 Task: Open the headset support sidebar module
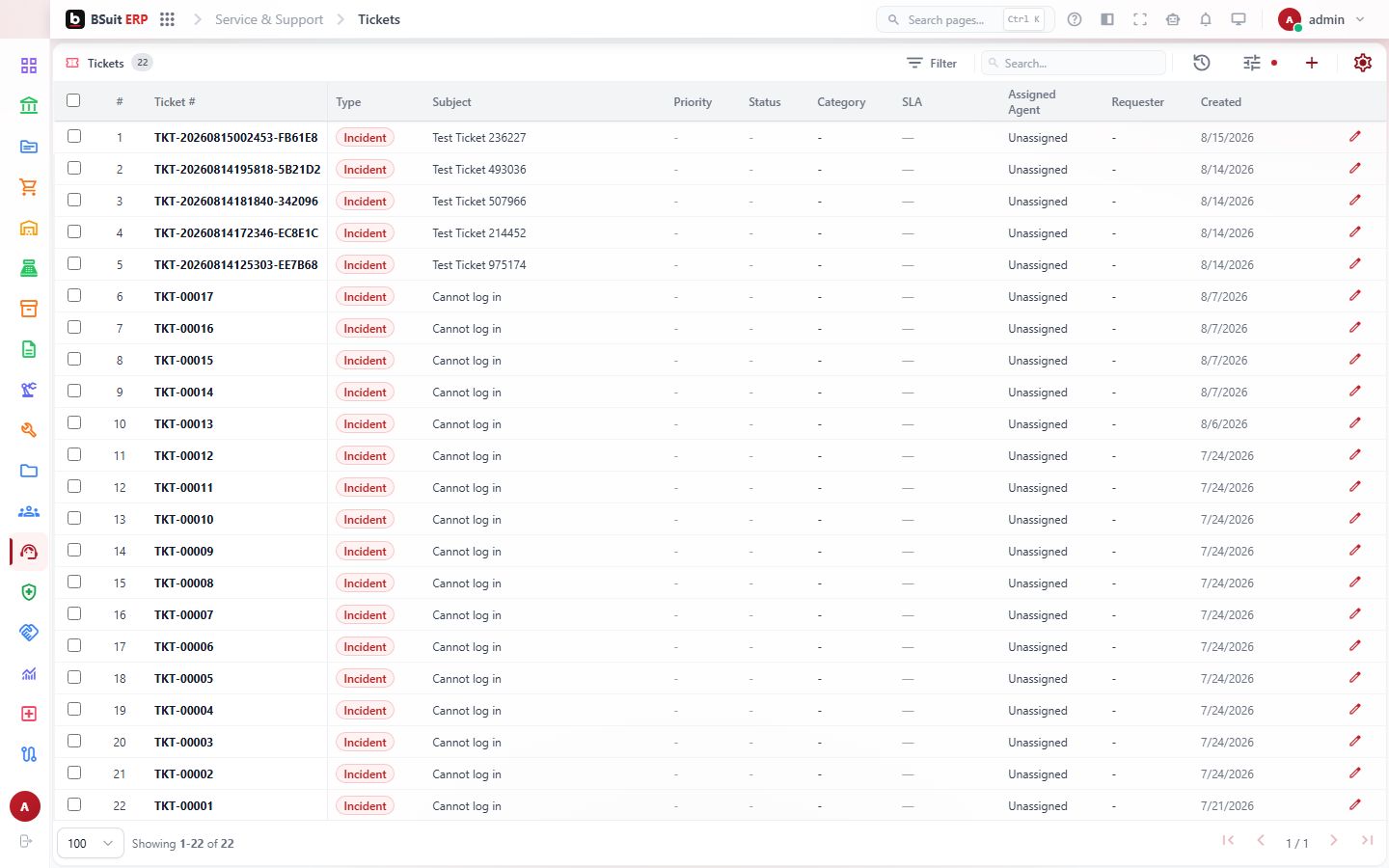(x=29, y=552)
